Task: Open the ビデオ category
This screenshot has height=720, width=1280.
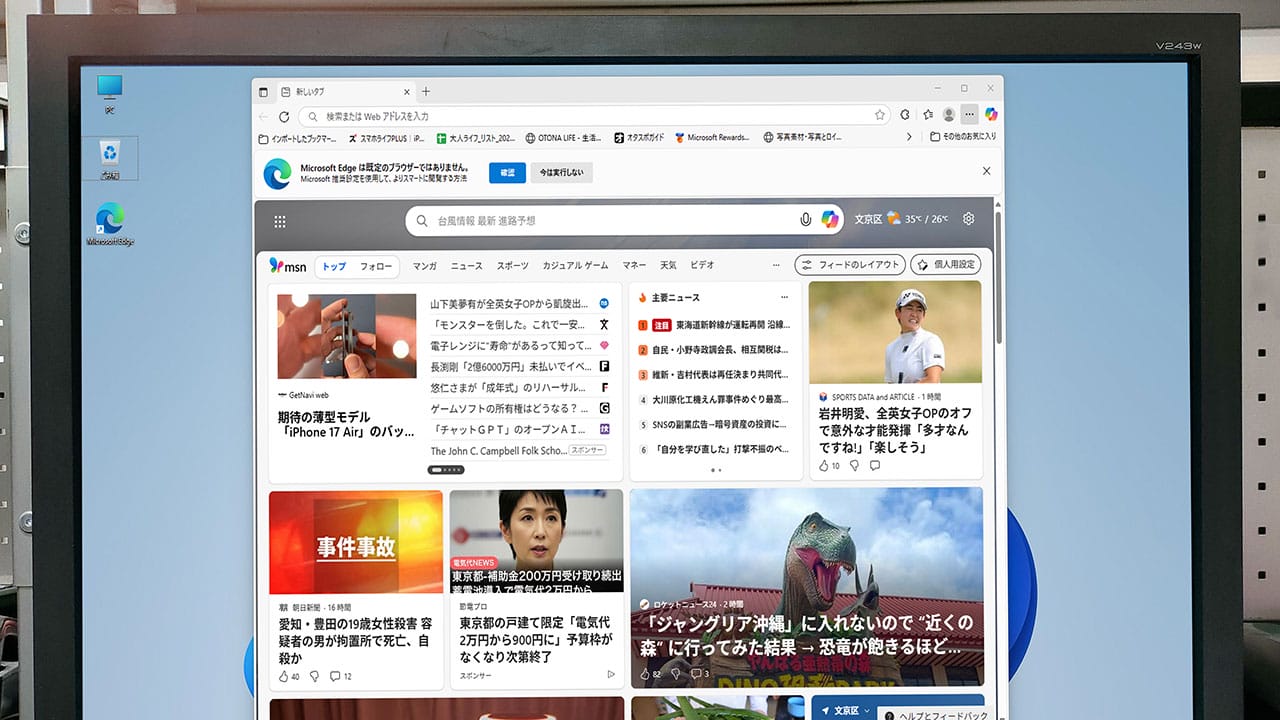Action: pyautogui.click(x=702, y=266)
